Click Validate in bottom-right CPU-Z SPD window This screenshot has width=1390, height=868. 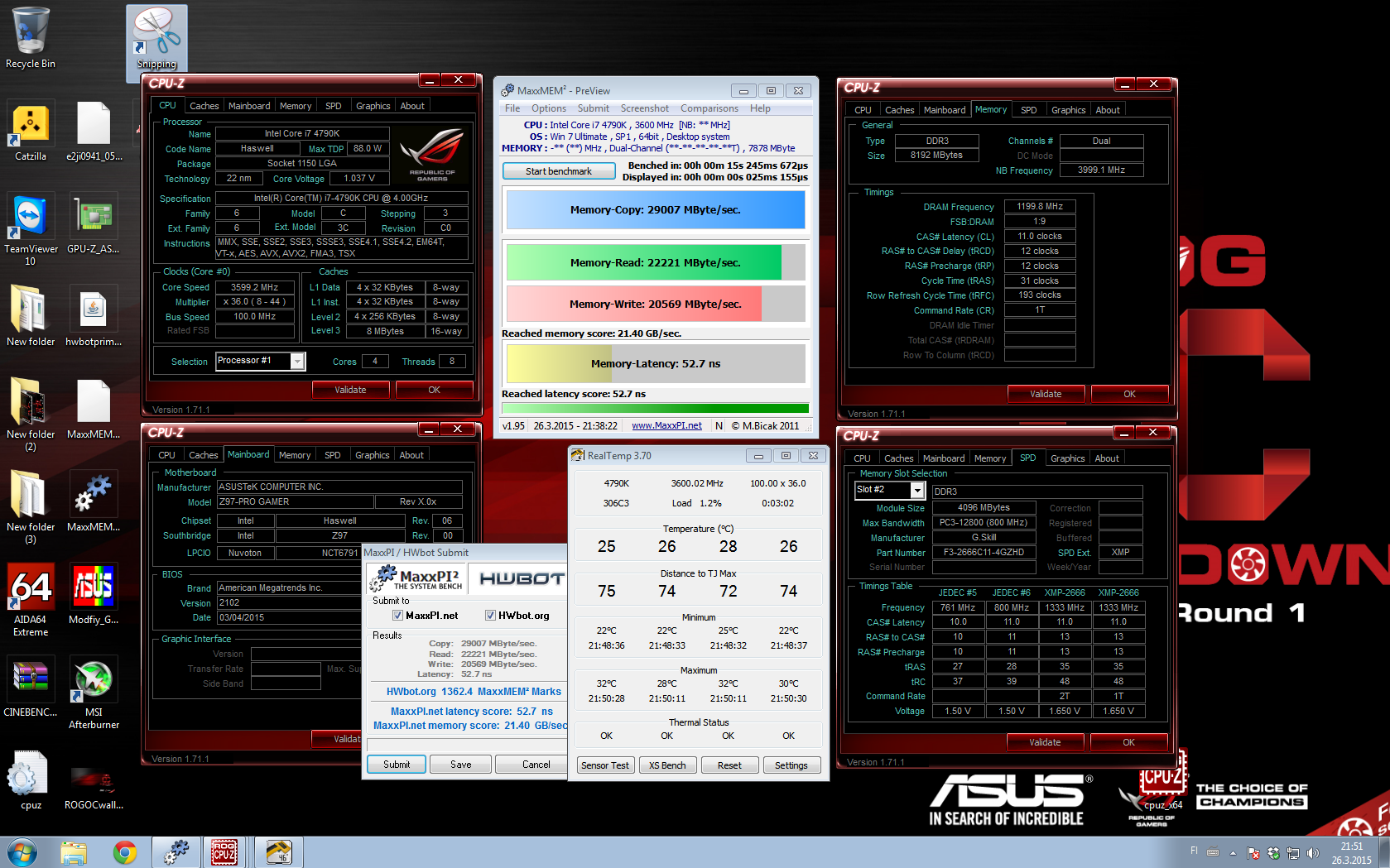(1045, 742)
